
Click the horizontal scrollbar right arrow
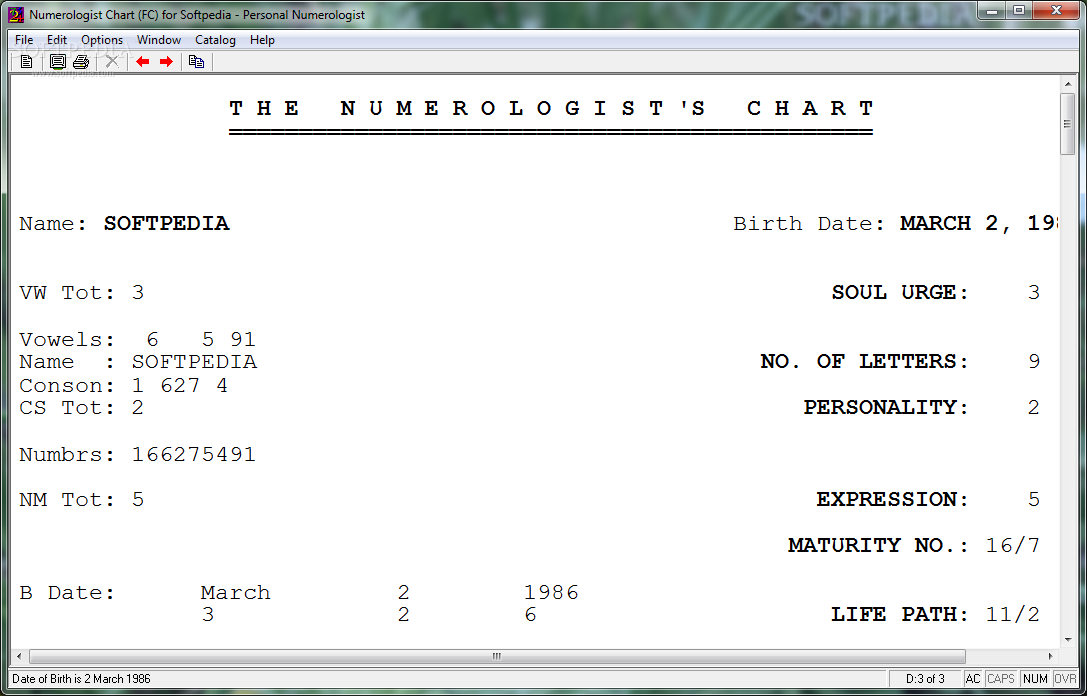(1051, 656)
